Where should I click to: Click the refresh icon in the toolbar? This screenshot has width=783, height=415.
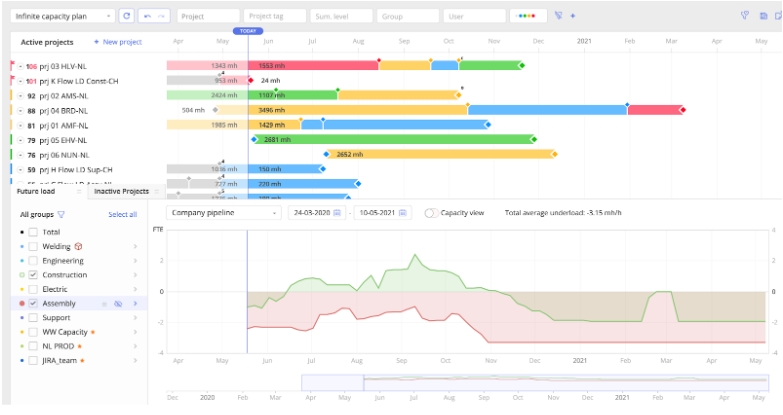click(126, 16)
